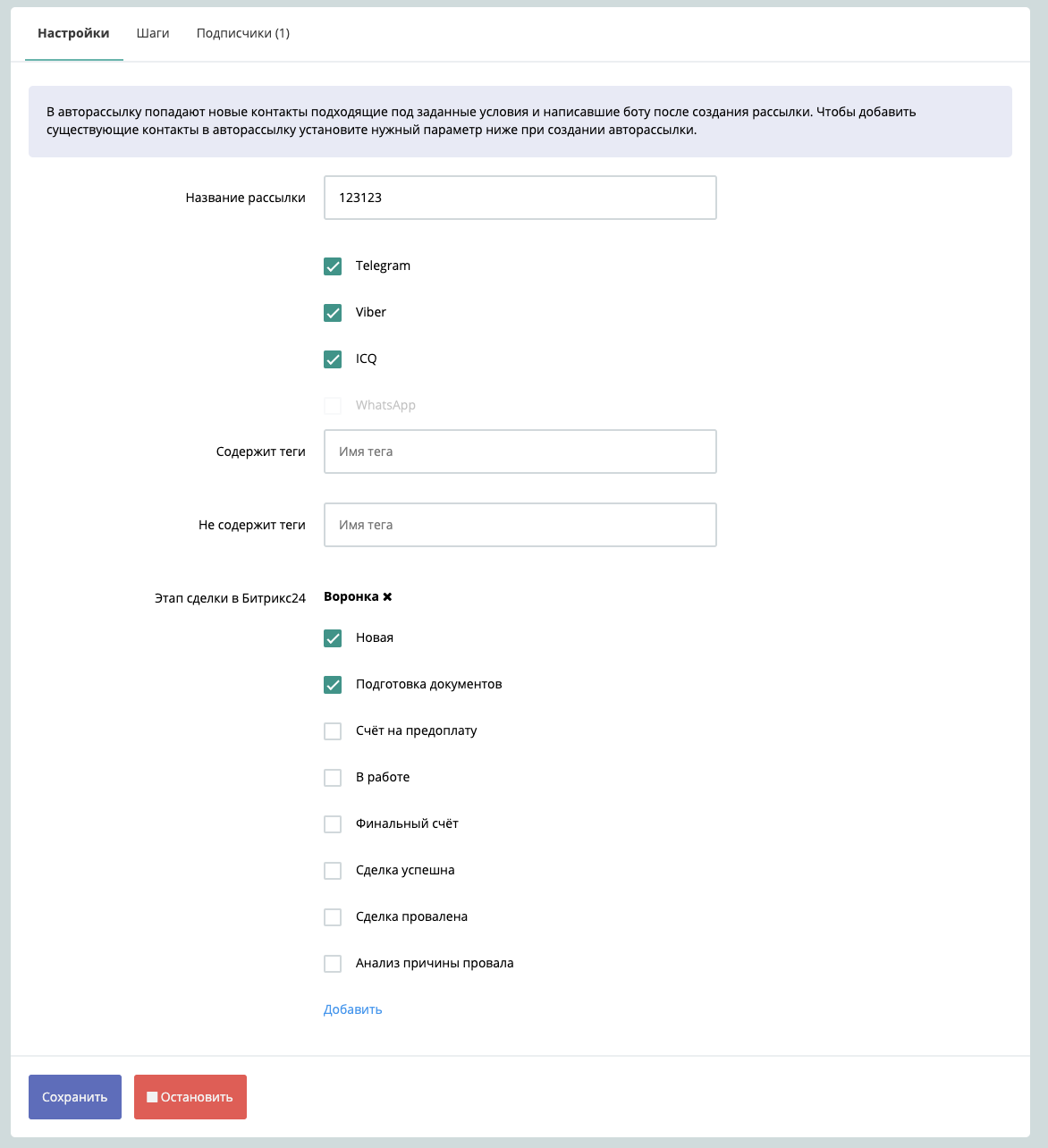Check Анализ причины провала stage
Viewport: 1048px width, 1148px height.
click(333, 964)
